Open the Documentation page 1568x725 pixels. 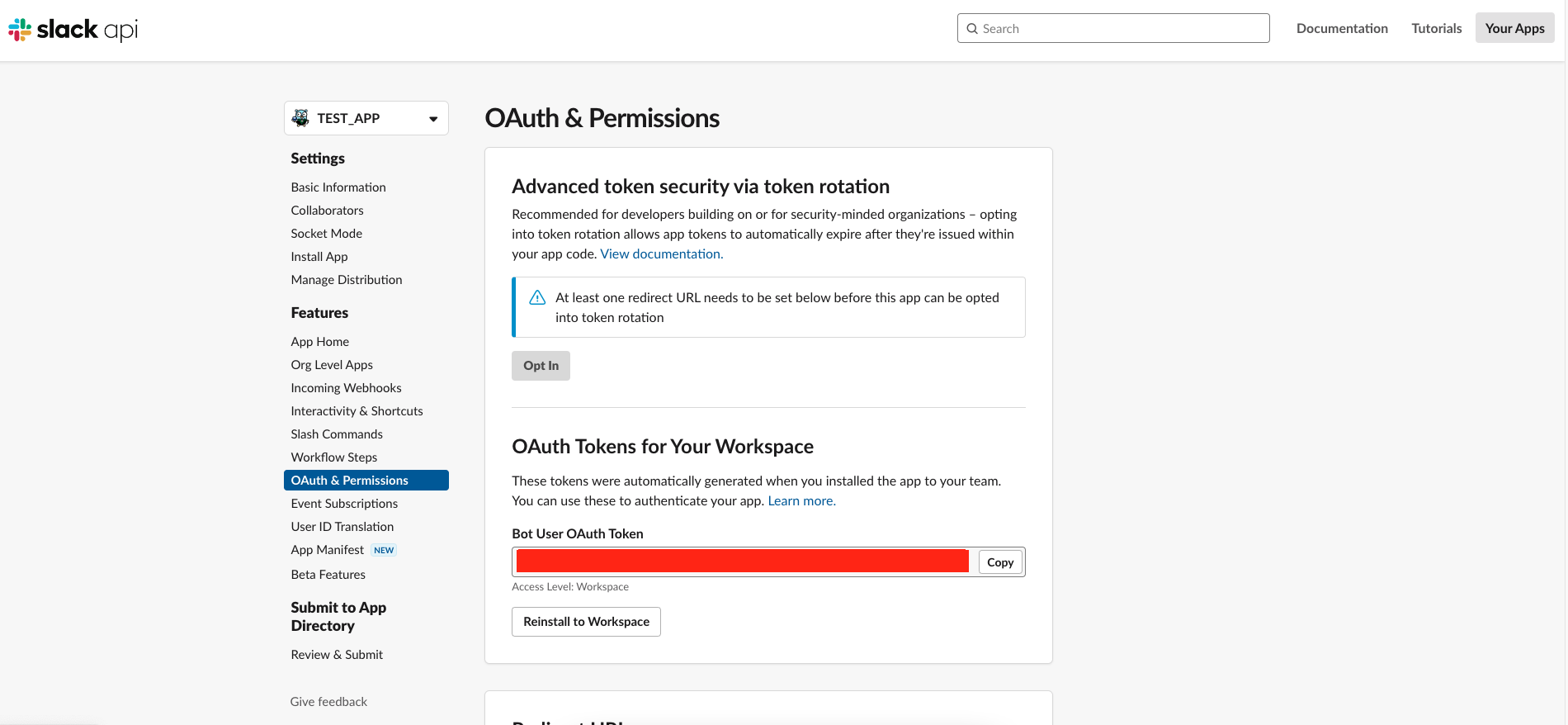[x=1342, y=28]
